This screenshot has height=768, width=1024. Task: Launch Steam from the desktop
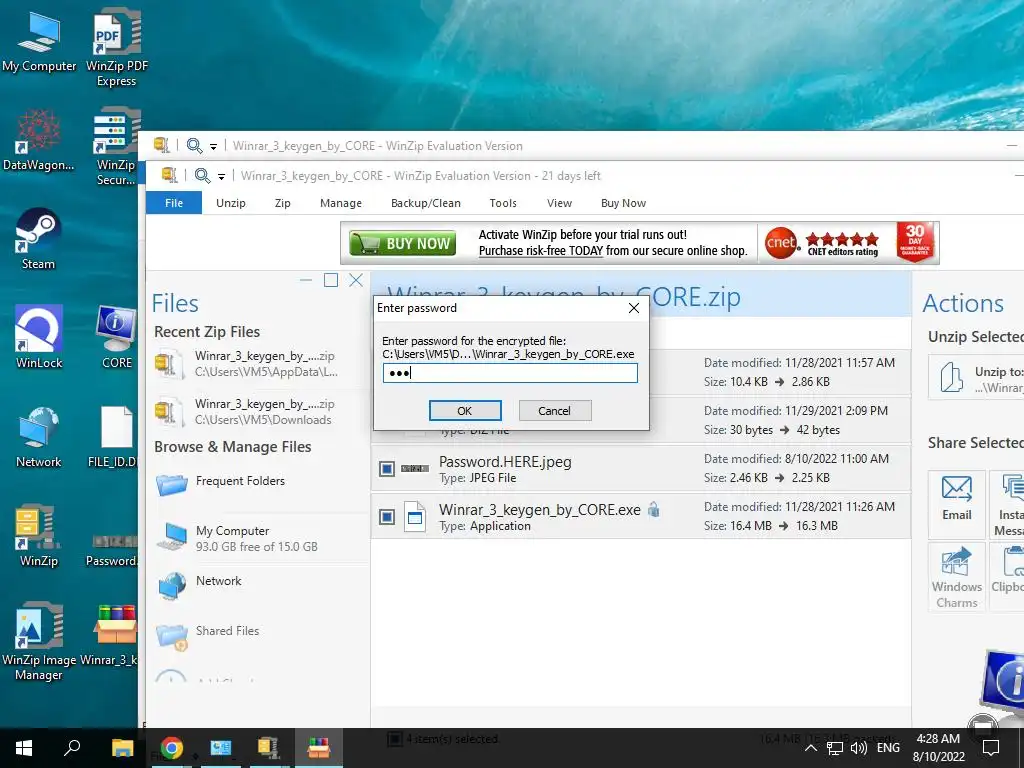[38, 239]
